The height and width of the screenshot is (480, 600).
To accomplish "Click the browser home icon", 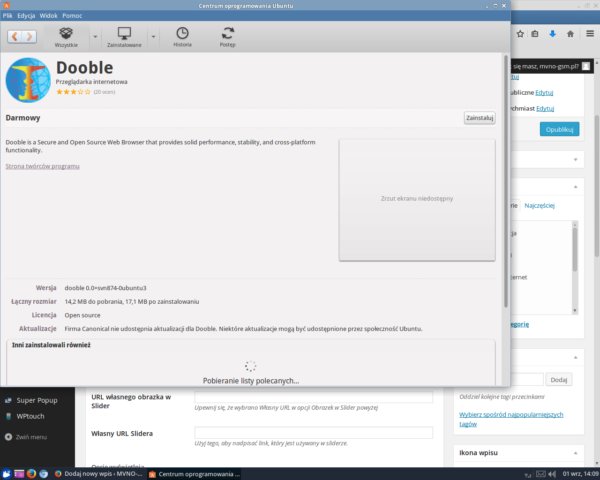I will pyautogui.click(x=571, y=34).
